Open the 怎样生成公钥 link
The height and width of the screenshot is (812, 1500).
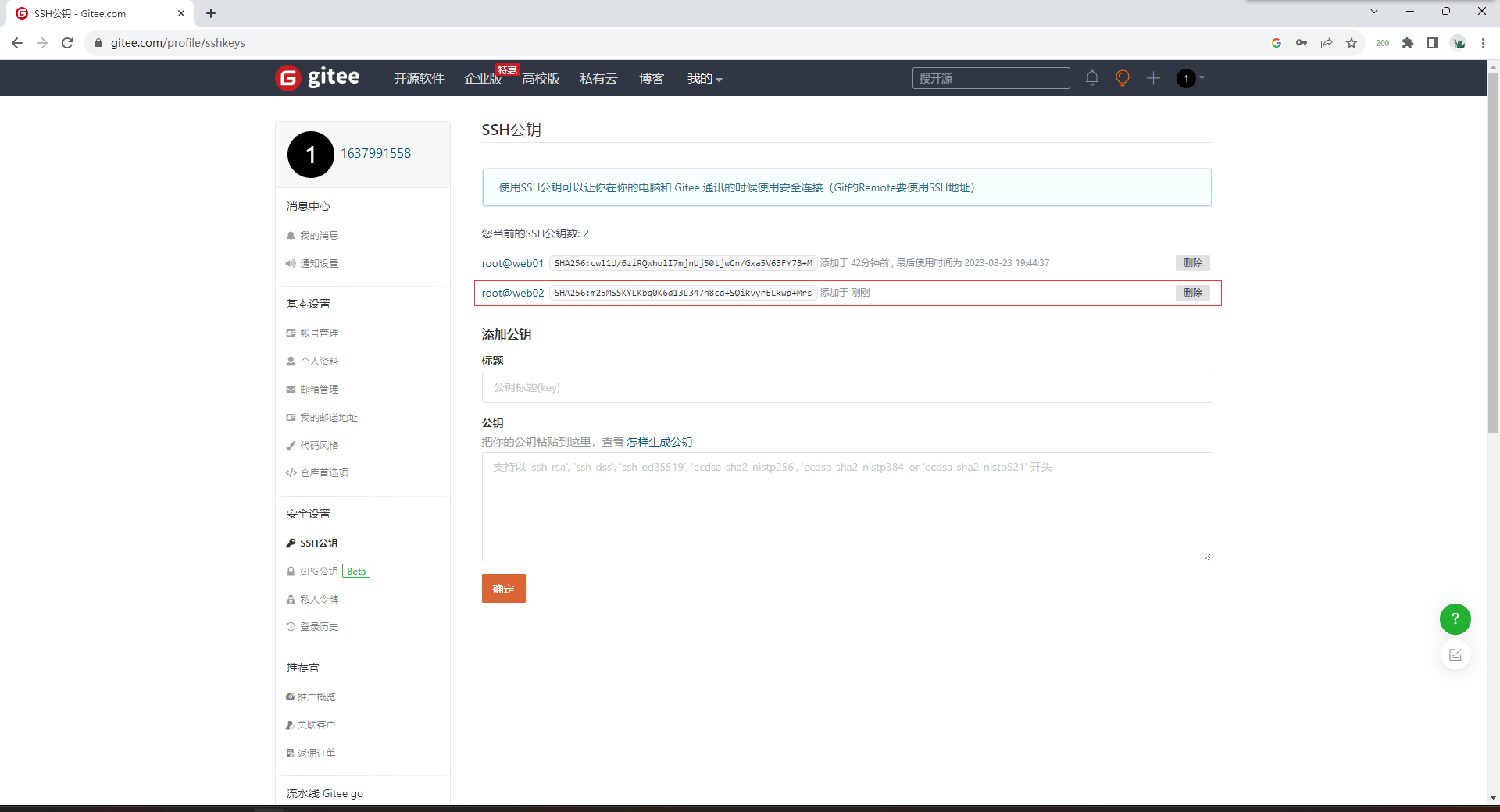click(659, 442)
